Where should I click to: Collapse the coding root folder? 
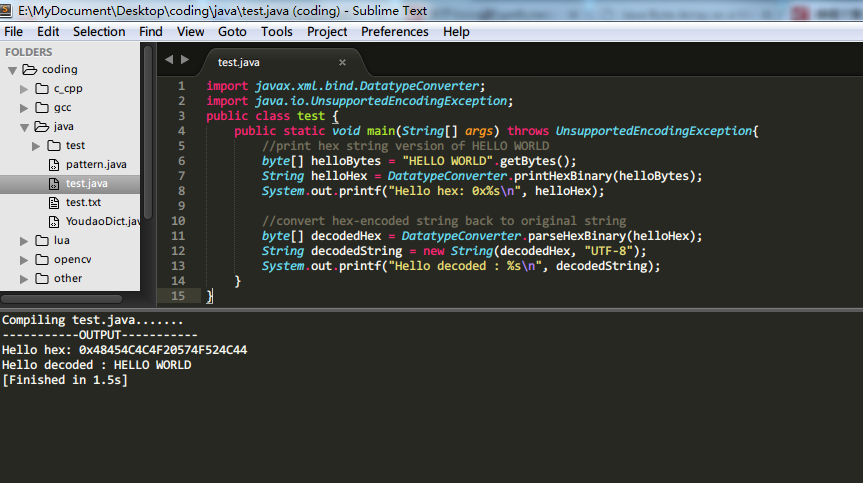(13, 70)
